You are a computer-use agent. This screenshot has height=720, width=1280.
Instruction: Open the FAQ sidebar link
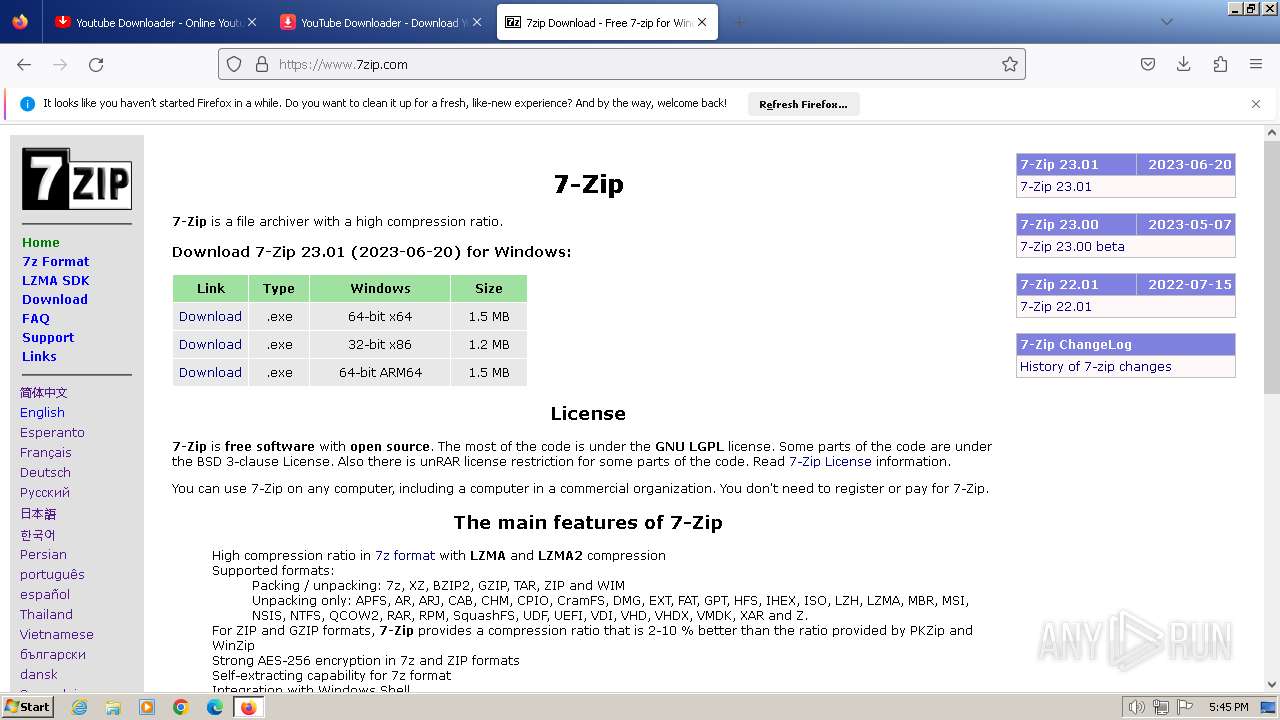[x=36, y=318]
